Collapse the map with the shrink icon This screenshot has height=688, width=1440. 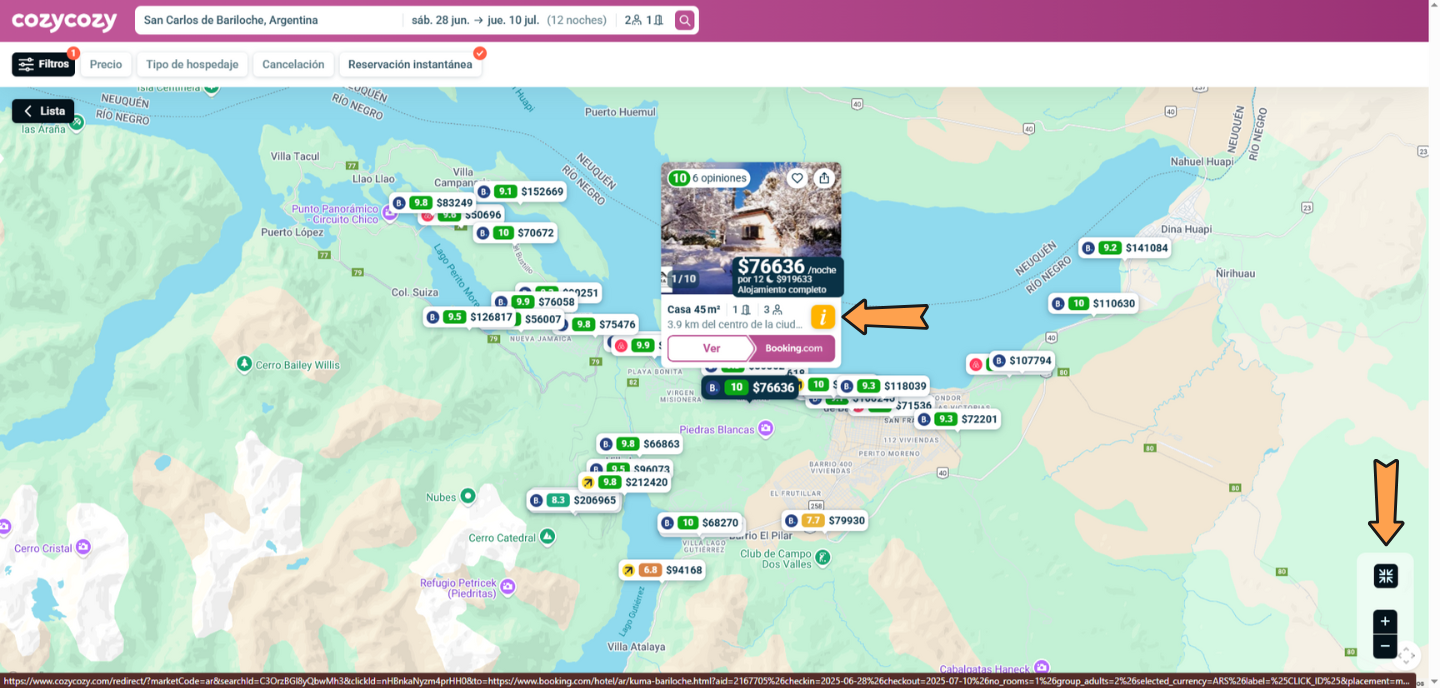tap(1385, 576)
